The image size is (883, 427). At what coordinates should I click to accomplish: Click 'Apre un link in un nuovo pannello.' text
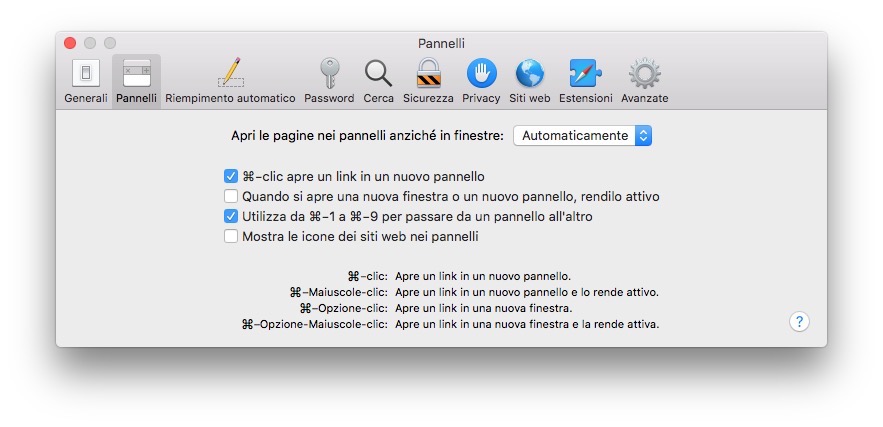(483, 277)
